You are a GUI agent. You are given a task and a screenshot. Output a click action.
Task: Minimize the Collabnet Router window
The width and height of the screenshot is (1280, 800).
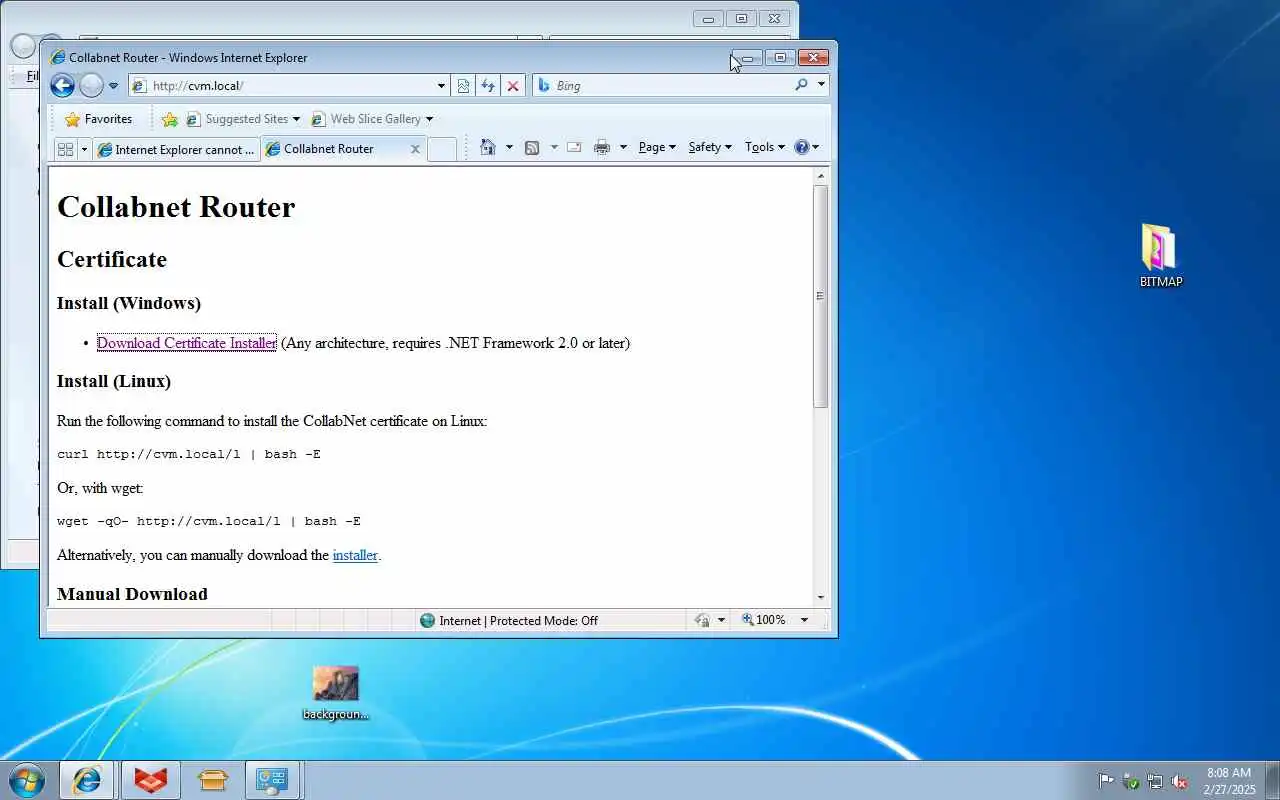pos(747,58)
